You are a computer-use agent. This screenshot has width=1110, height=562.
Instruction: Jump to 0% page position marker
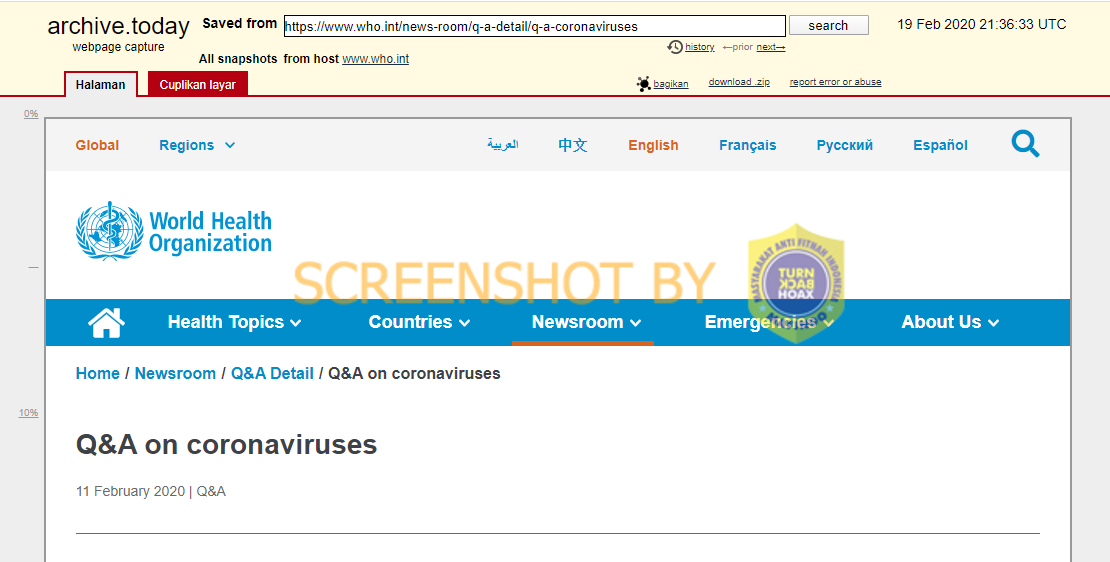click(x=31, y=114)
